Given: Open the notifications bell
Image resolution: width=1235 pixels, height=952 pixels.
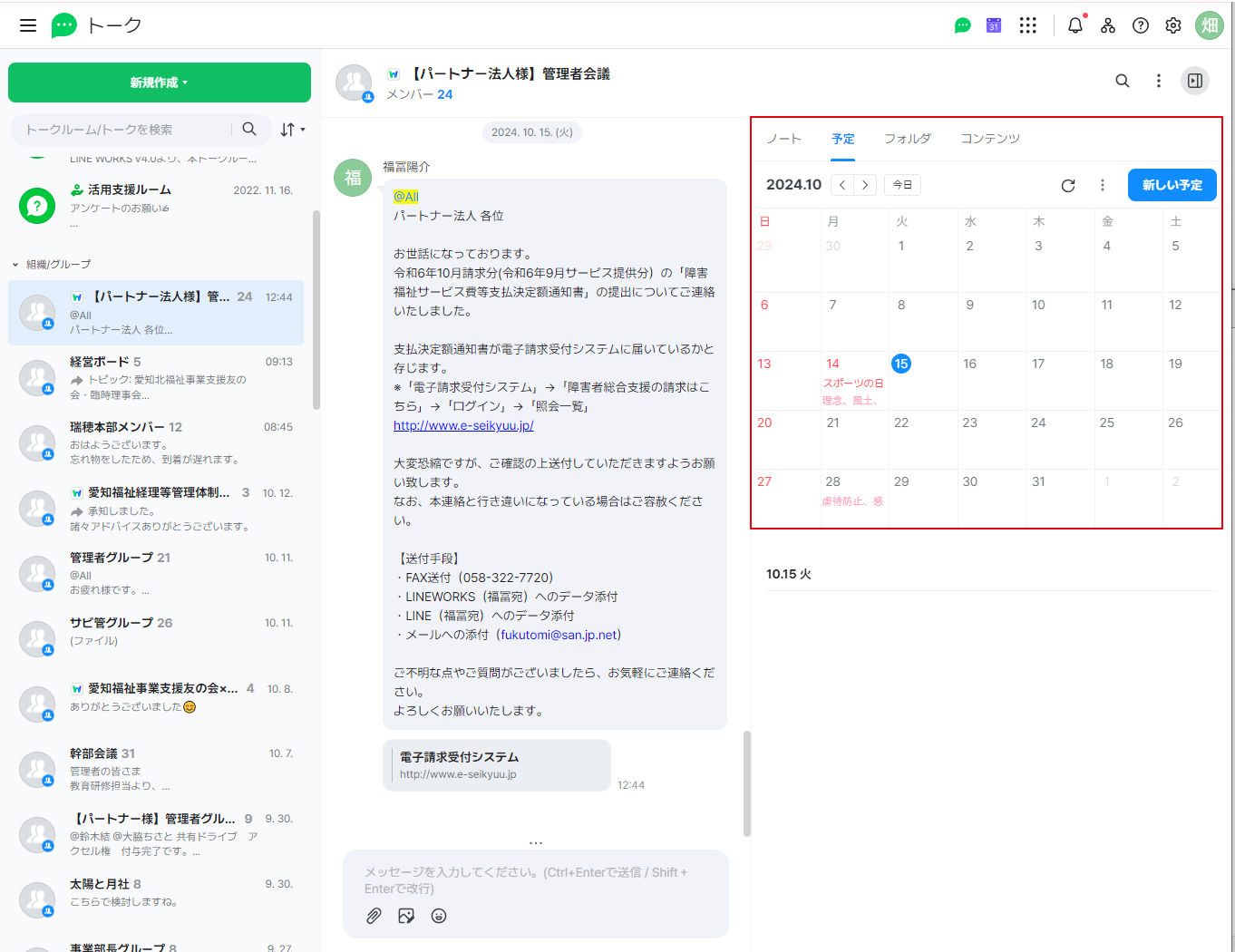Looking at the screenshot, I should 1075,25.
